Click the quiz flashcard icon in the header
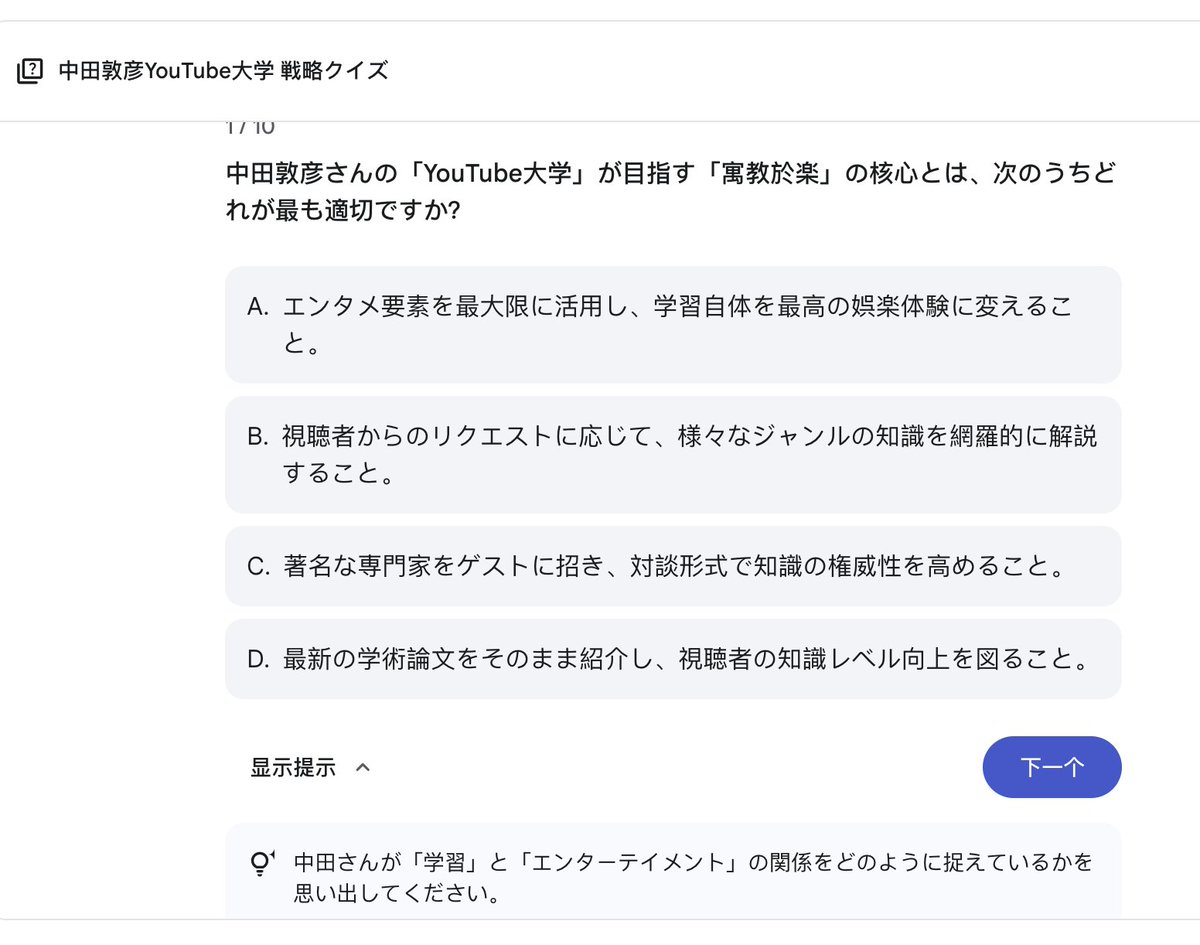Image resolution: width=1200 pixels, height=945 pixels. pyautogui.click(x=33, y=70)
